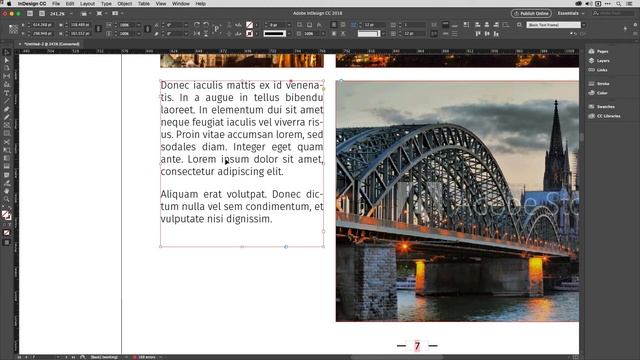This screenshot has height=360, width=640.
Task: Toggle constrain proportions for scaling
Action: point(147,29)
